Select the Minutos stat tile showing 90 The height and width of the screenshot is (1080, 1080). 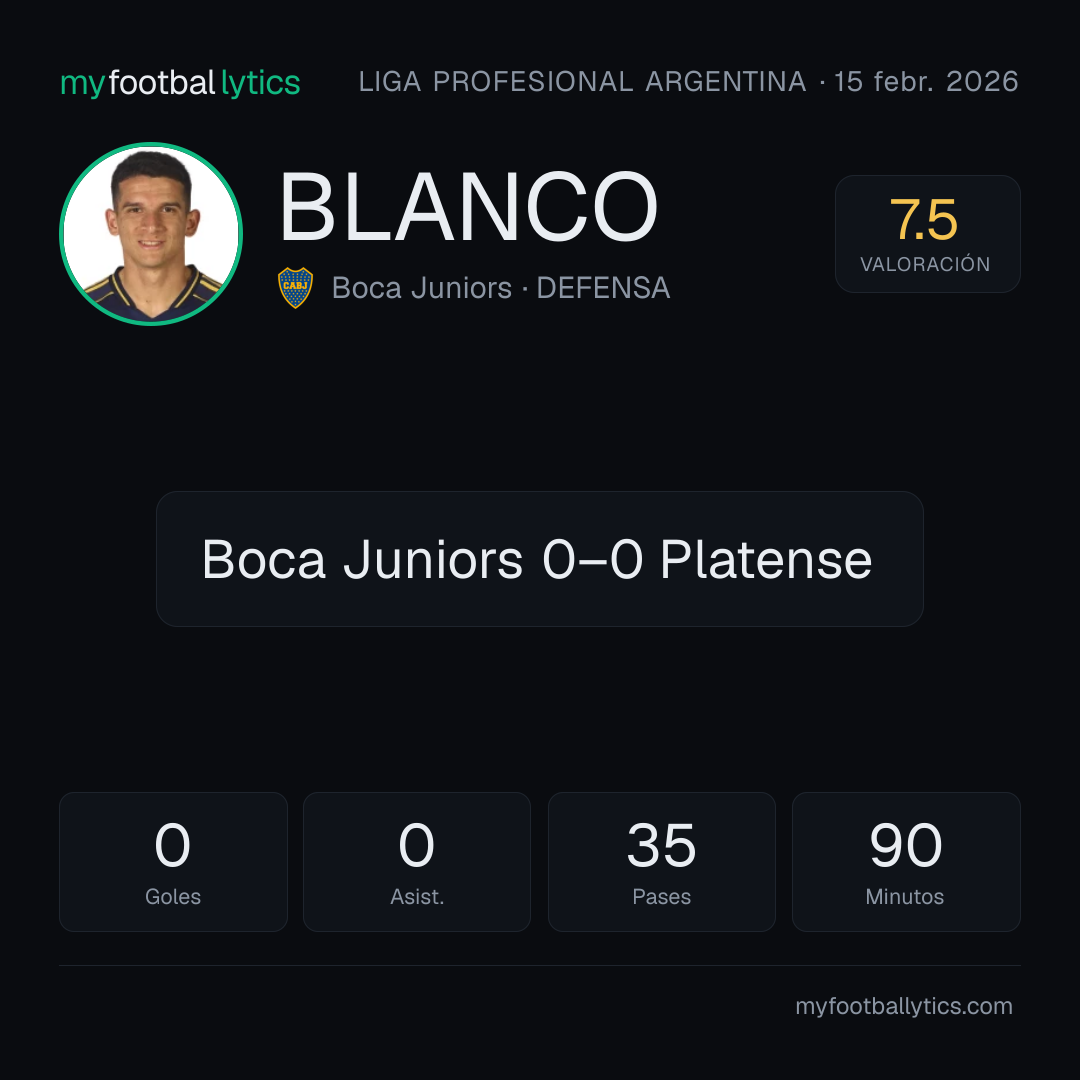coord(906,862)
